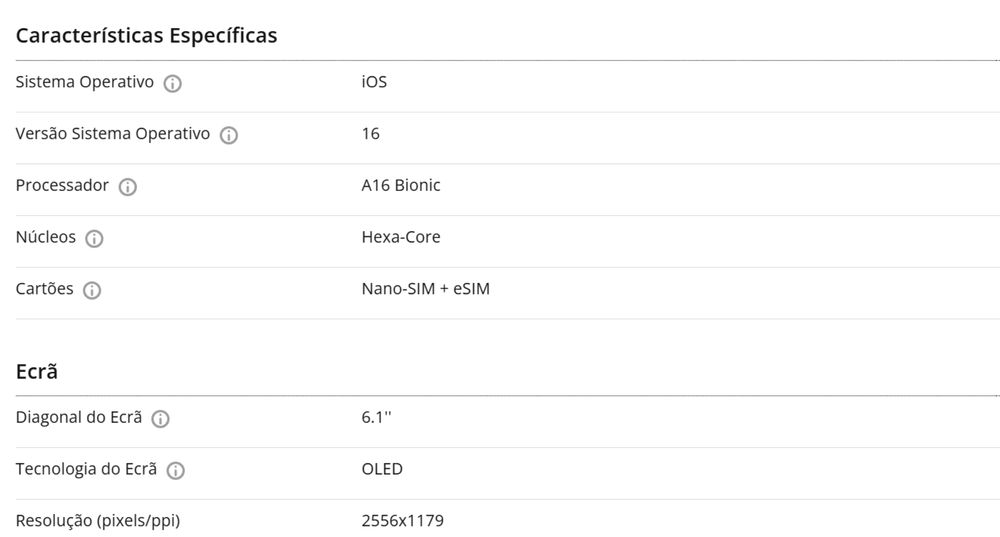
Task: Click the OLED screen technology value
Action: (382, 469)
